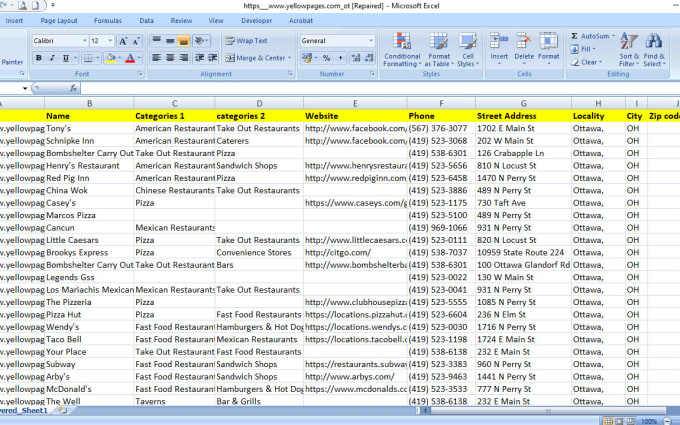This screenshot has width=680, height=425.
Task: Open the Insert ribbon tab
Action: [x=14, y=20]
